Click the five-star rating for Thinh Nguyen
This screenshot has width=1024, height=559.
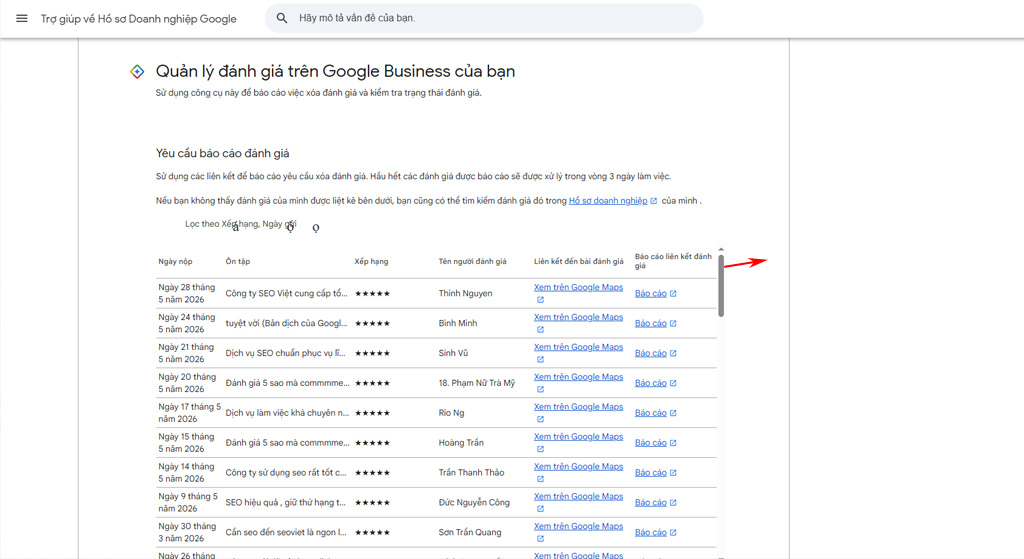(372, 294)
